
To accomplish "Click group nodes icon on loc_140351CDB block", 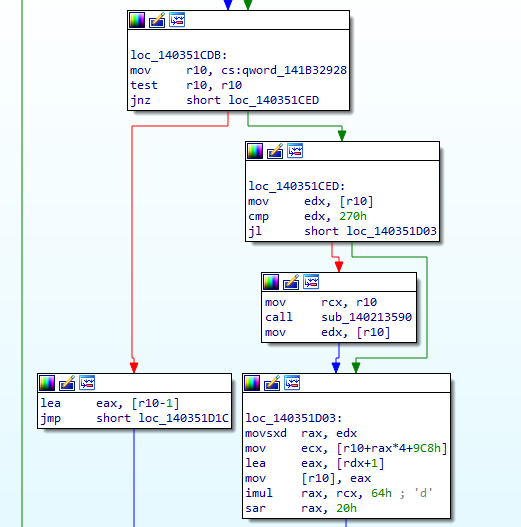I will point(177,20).
